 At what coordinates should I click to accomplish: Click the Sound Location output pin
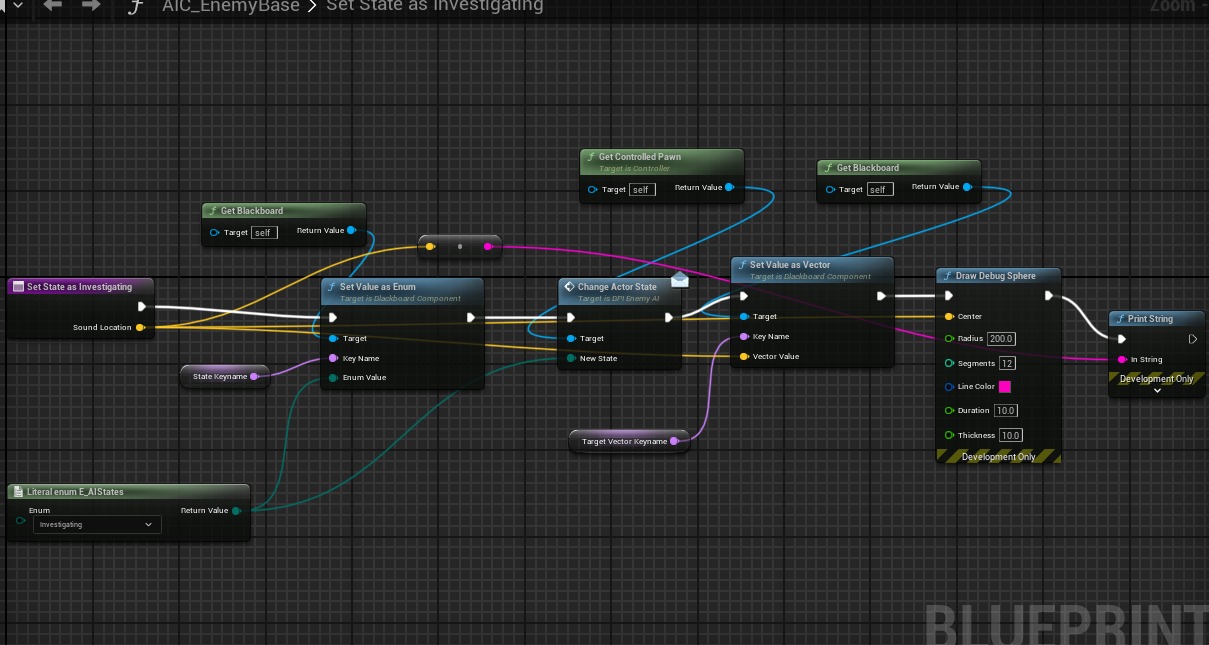coord(140,327)
